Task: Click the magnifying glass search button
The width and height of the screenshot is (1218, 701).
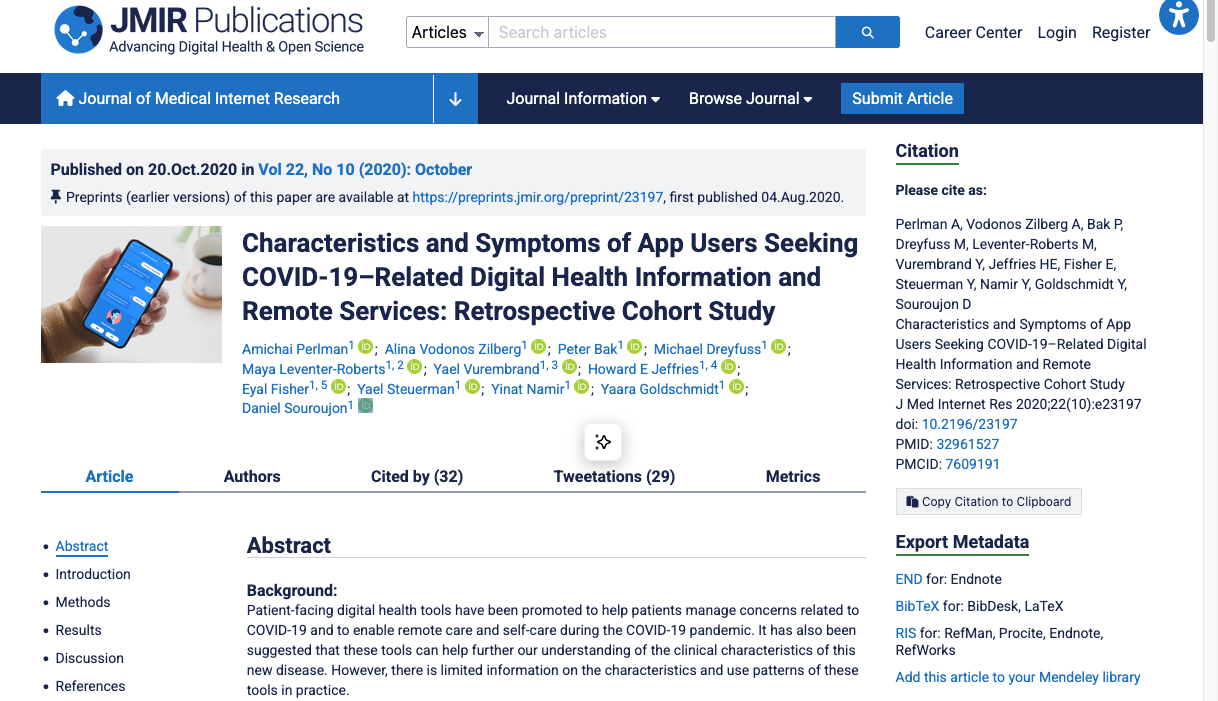Action: 867,32
